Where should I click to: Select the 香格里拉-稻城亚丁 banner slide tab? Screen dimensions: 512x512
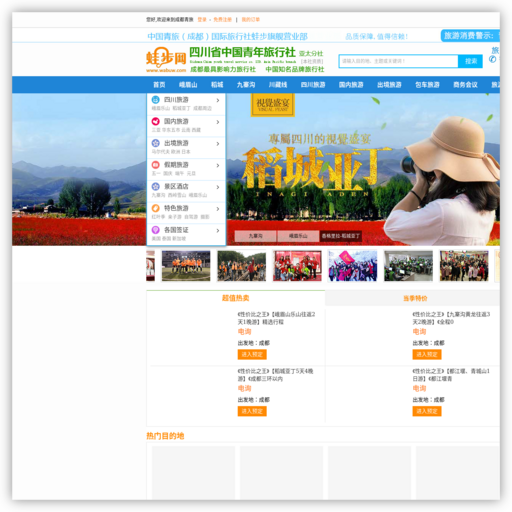click(341, 236)
